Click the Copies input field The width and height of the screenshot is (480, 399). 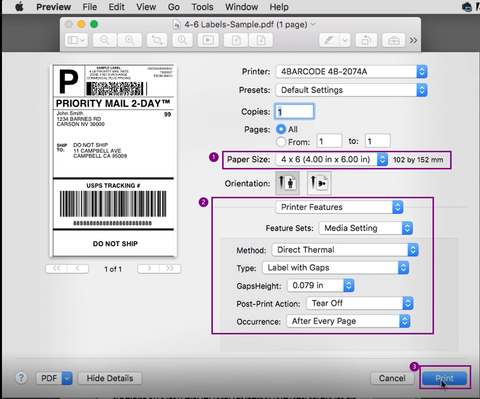(x=294, y=112)
